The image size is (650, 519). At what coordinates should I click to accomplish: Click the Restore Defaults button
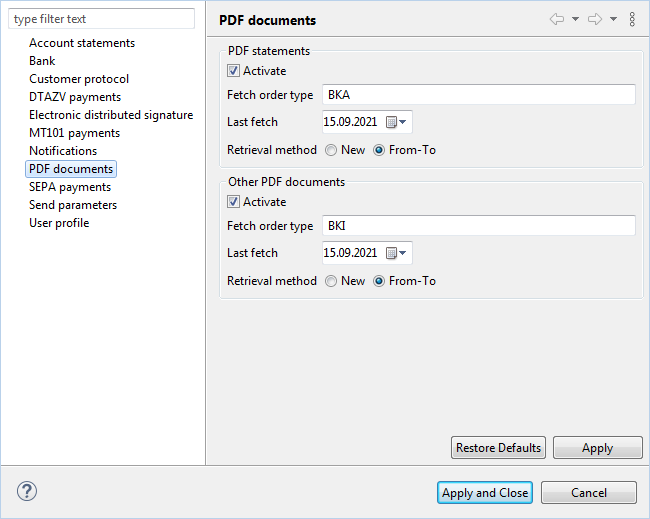coord(498,448)
